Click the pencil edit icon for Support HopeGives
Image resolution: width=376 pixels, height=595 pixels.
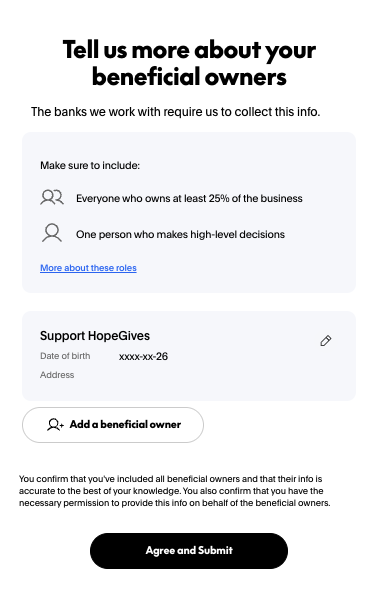click(326, 340)
